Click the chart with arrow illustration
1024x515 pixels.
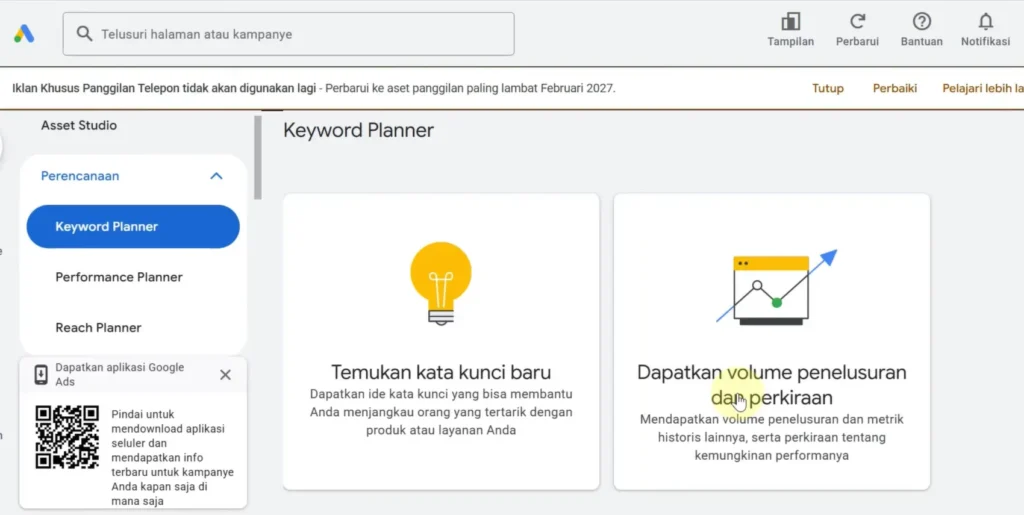[x=776, y=287]
